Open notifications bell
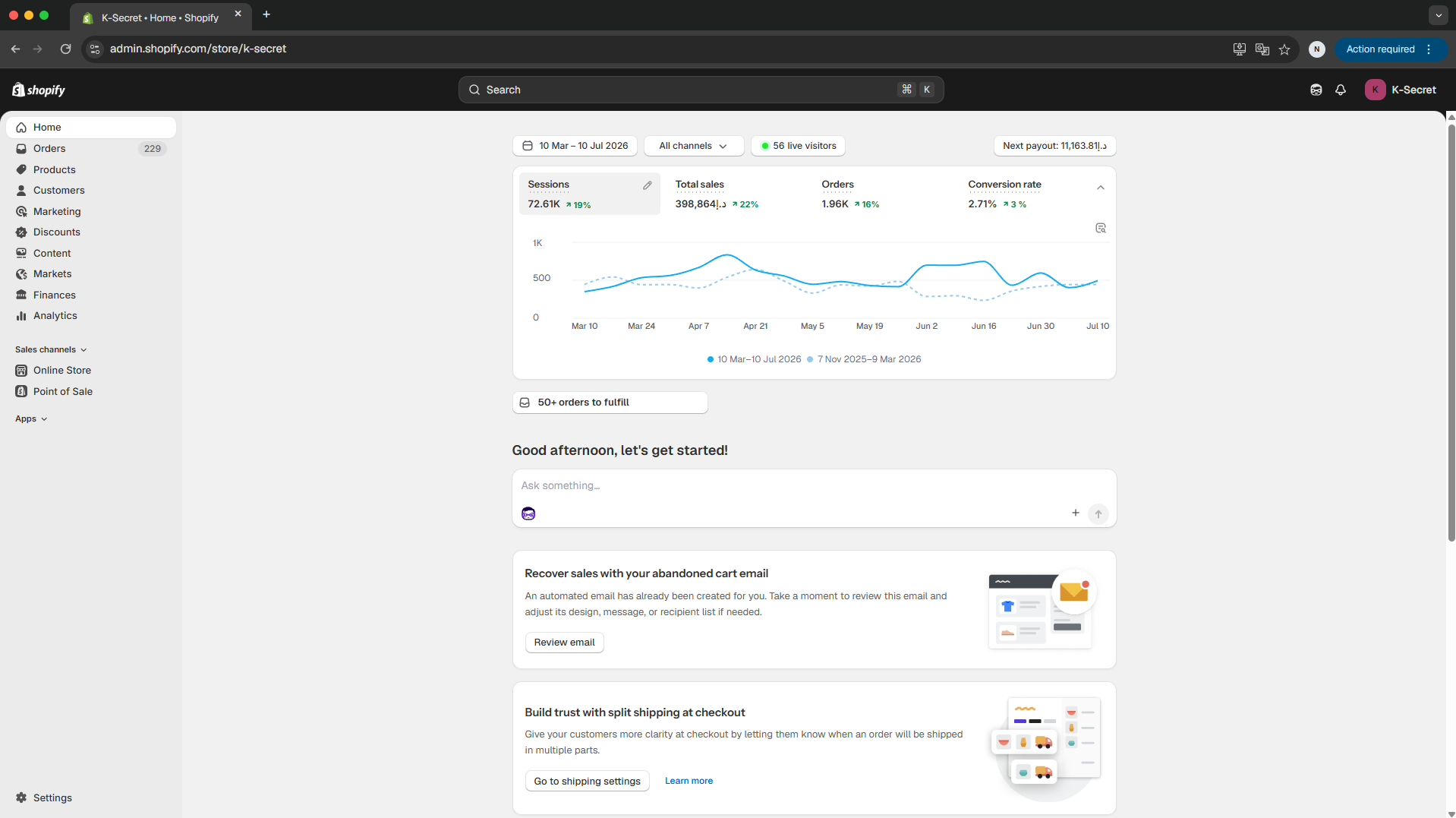This screenshot has height=818, width=1456. click(1341, 90)
